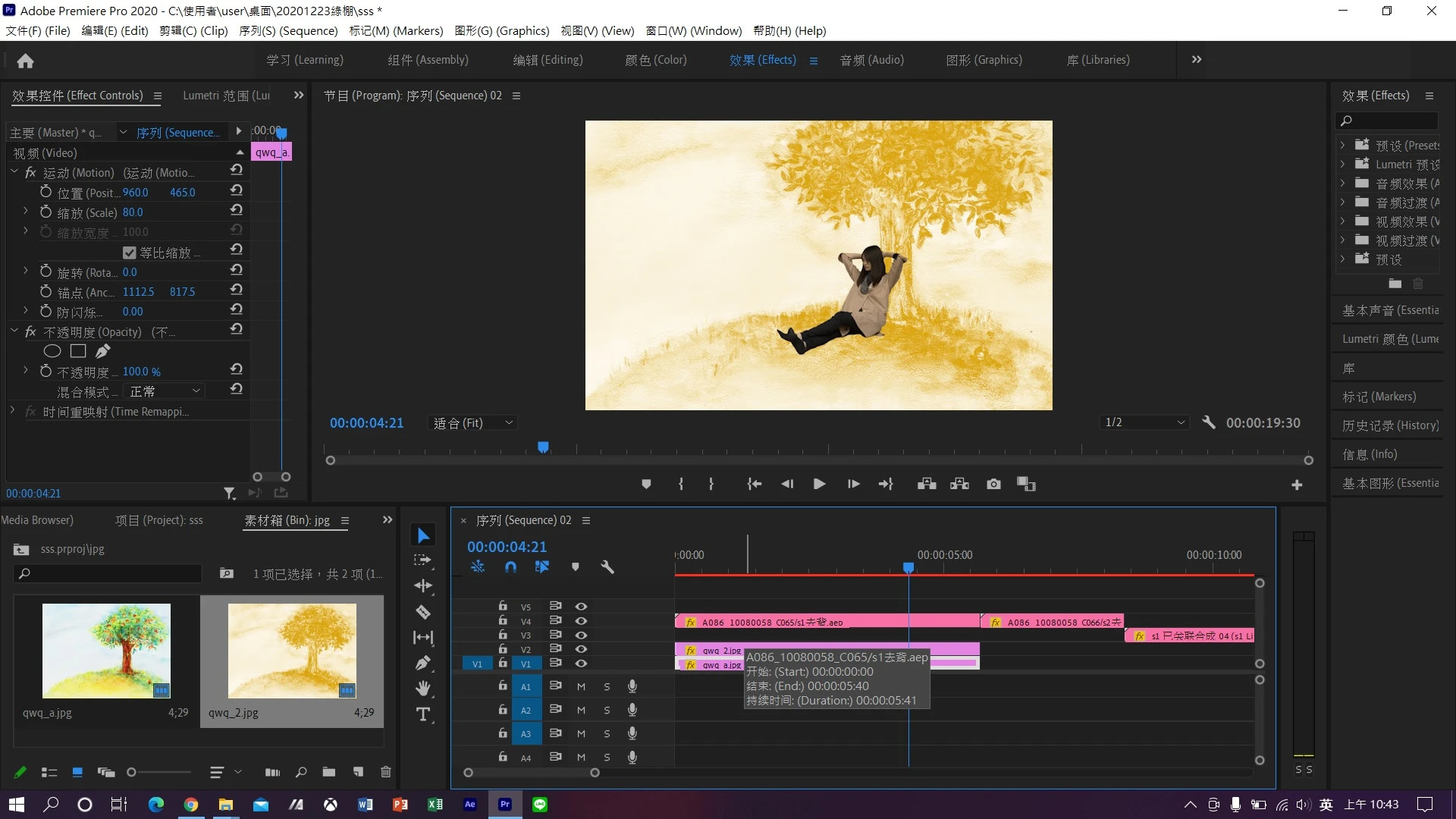The width and height of the screenshot is (1456, 819).
Task: Toggle Snap magnet icon in timeline
Action: (x=510, y=566)
